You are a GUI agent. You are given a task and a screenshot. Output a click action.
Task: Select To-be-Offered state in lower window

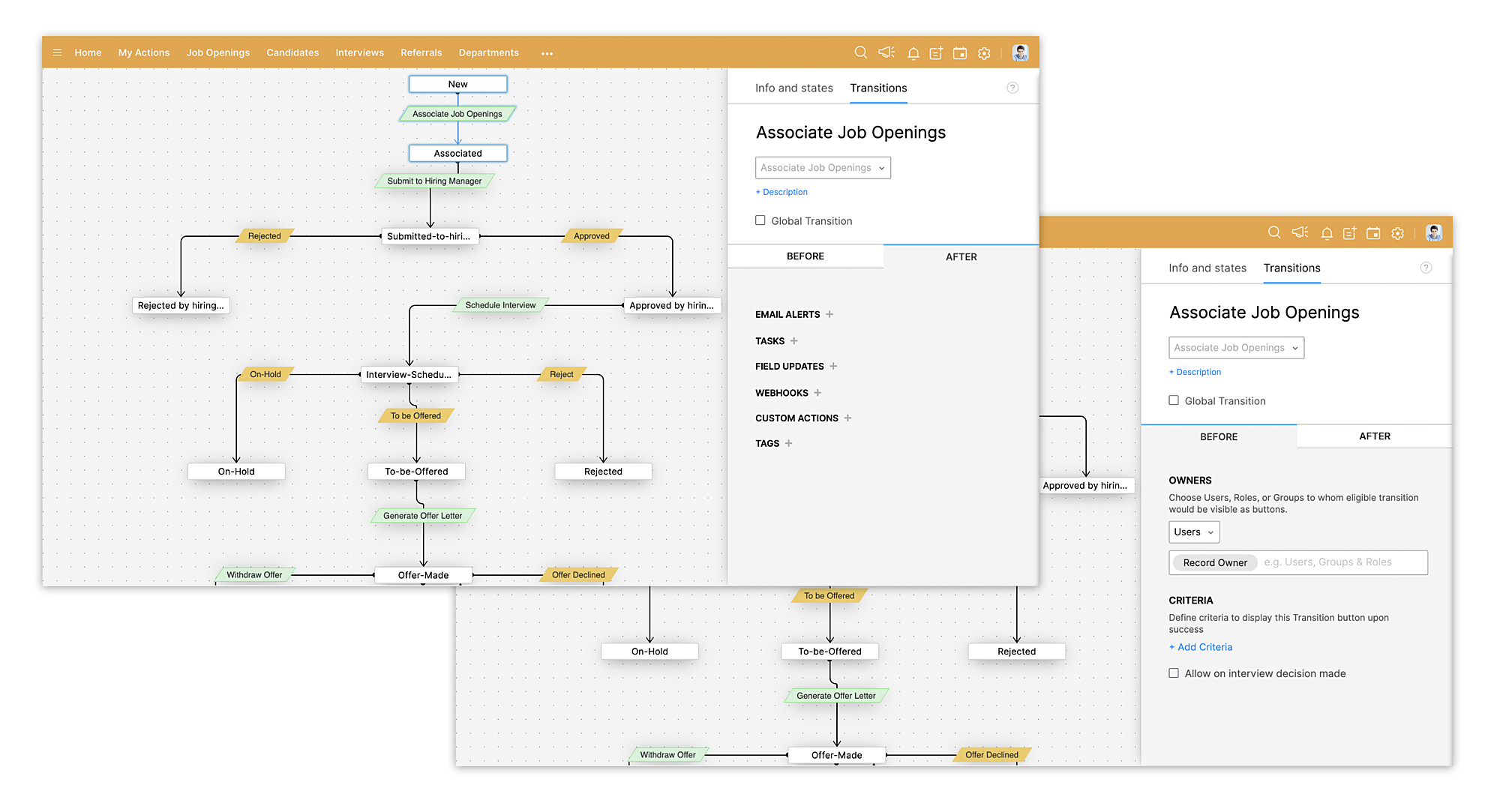pyautogui.click(x=829, y=652)
